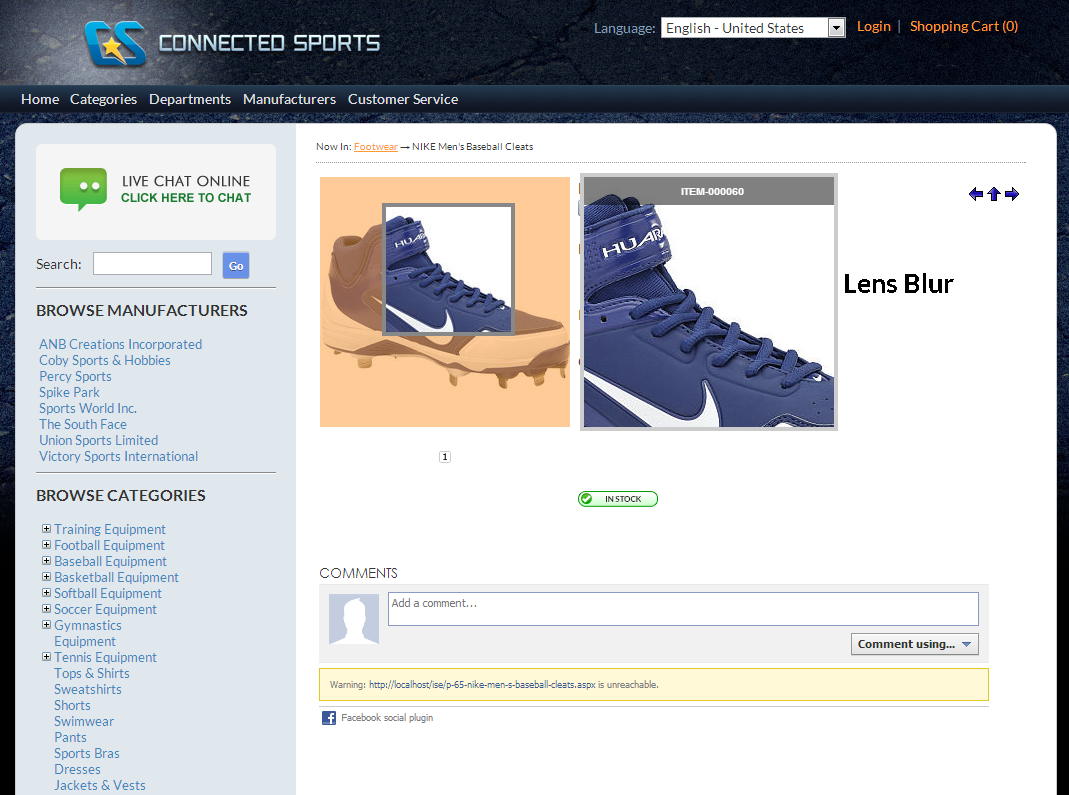Image resolution: width=1069 pixels, height=795 pixels.
Task: Expand the Basketball Equipment category
Action: click(x=46, y=577)
